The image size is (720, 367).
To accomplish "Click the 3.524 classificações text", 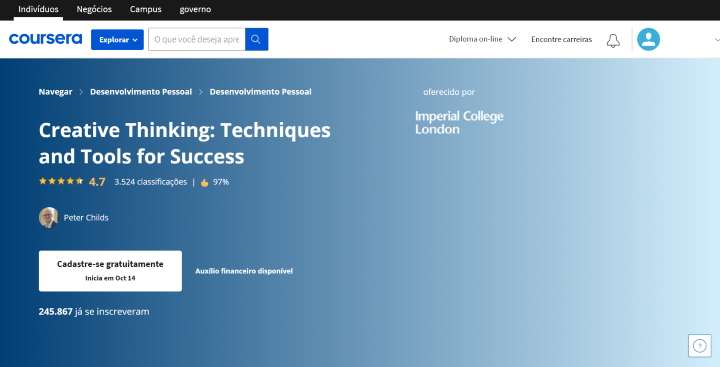I will (x=151, y=182).
